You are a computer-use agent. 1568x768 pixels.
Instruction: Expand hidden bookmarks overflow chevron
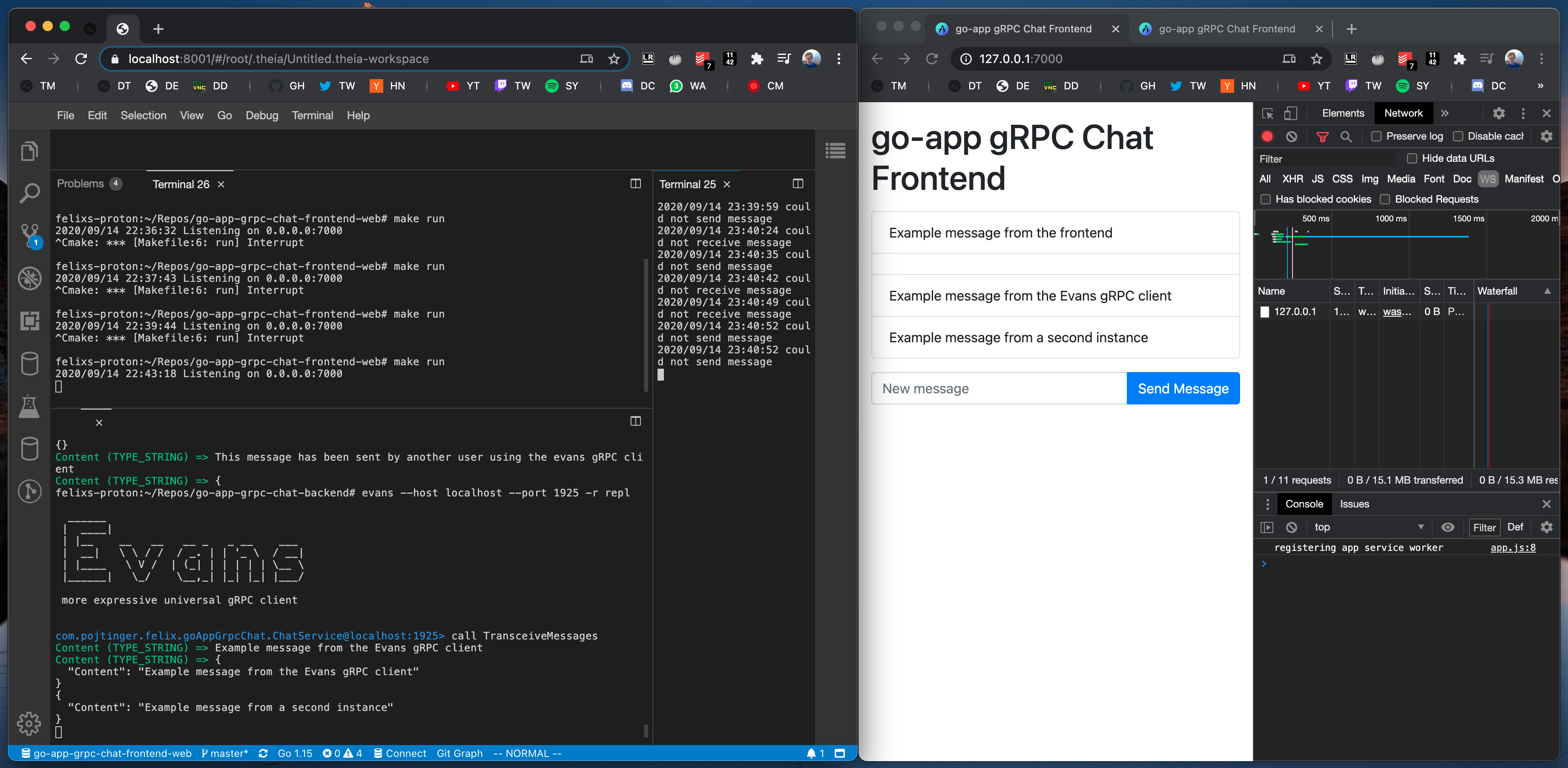coord(1540,86)
